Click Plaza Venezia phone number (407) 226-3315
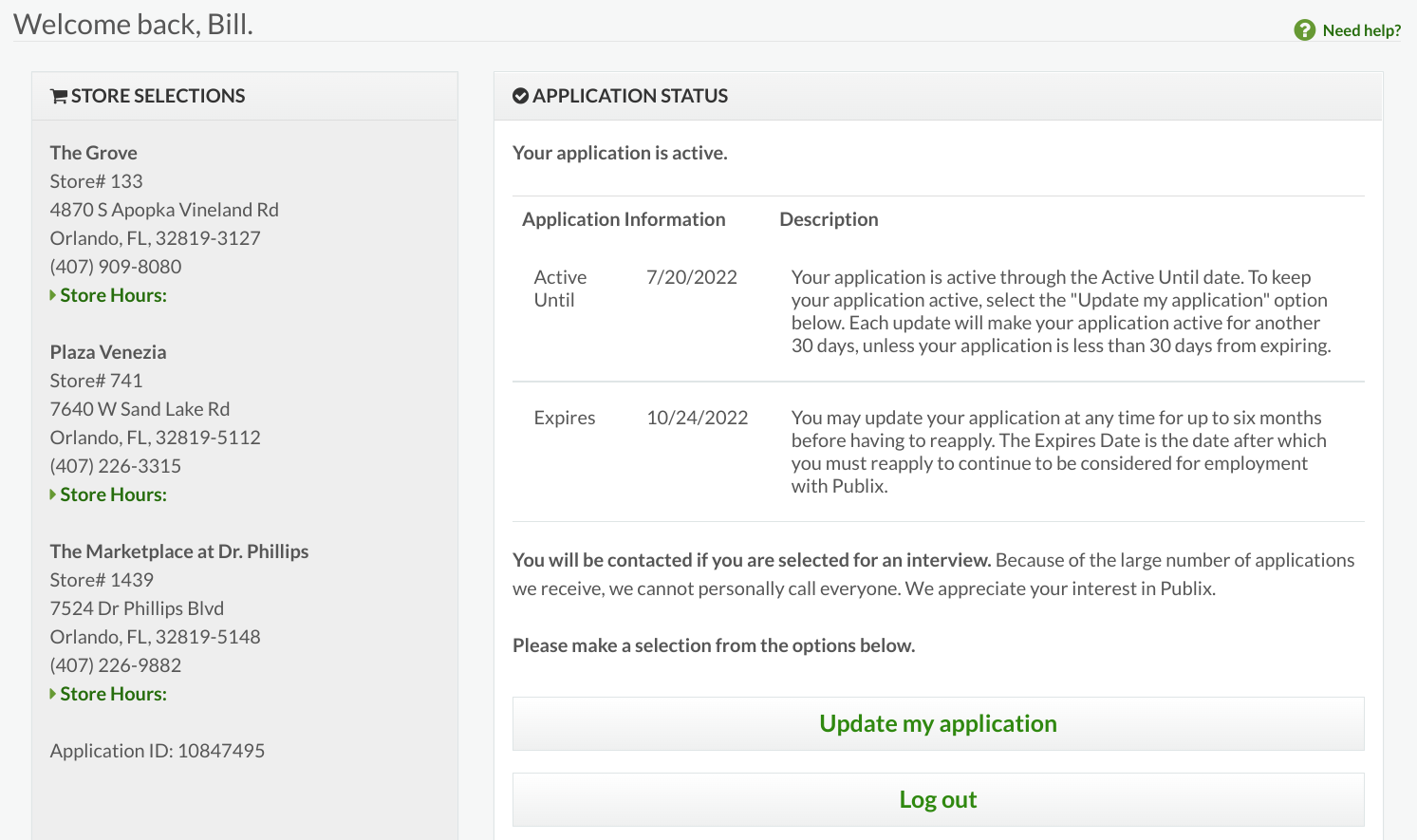This screenshot has width=1417, height=840. [116, 466]
